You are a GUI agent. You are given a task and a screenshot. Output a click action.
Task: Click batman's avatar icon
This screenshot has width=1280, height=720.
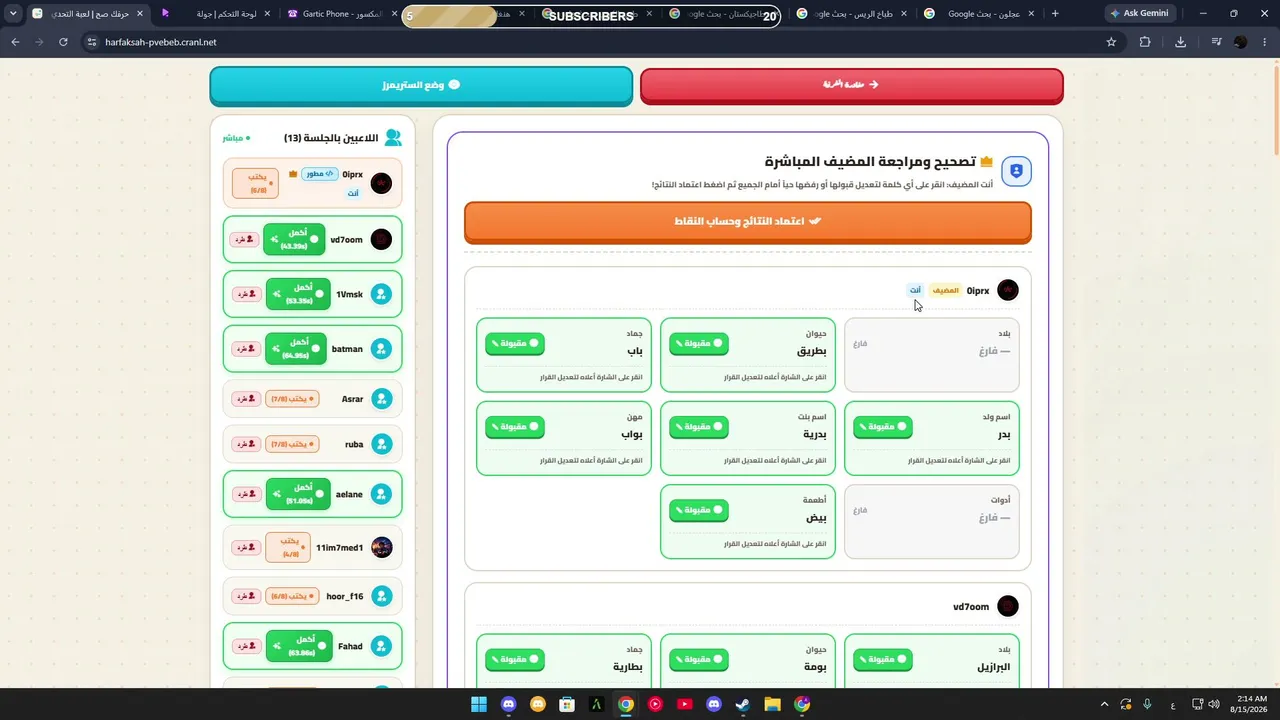point(381,349)
